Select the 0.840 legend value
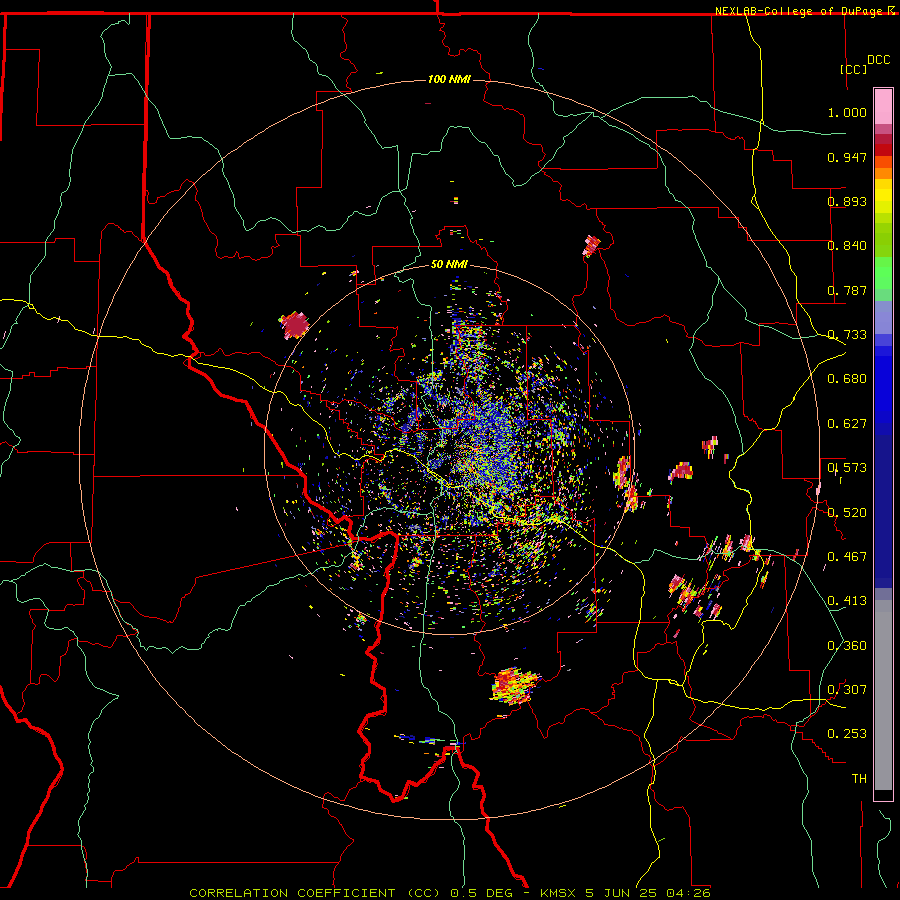 click(847, 246)
